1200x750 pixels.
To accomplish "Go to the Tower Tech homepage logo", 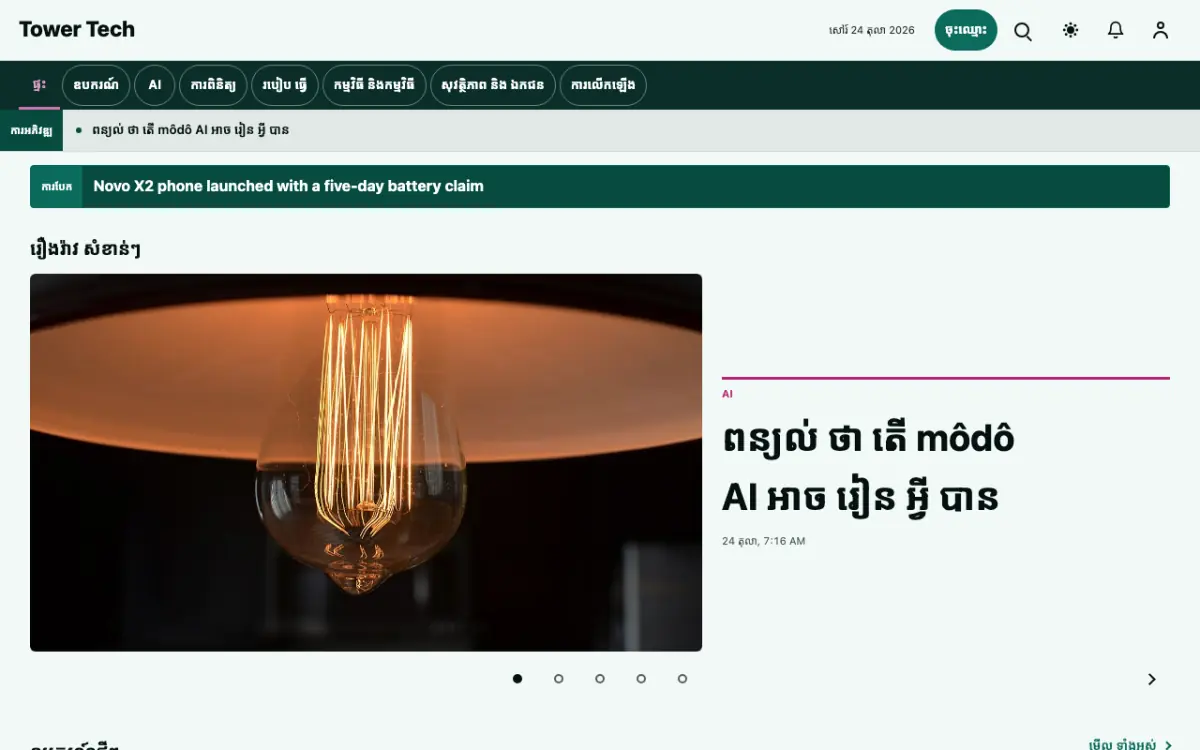I will coord(77,30).
